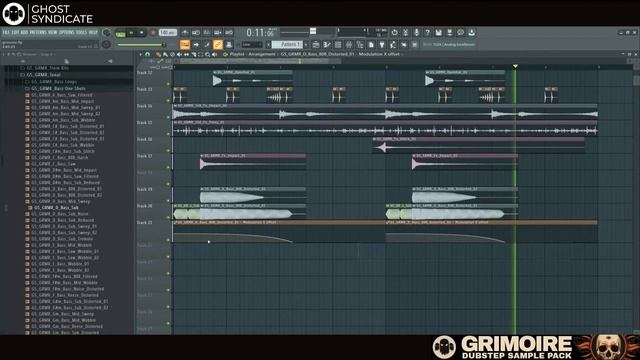The width and height of the screenshot is (640, 360).
Task: Open the OPTIONS menu
Action: (x=67, y=32)
